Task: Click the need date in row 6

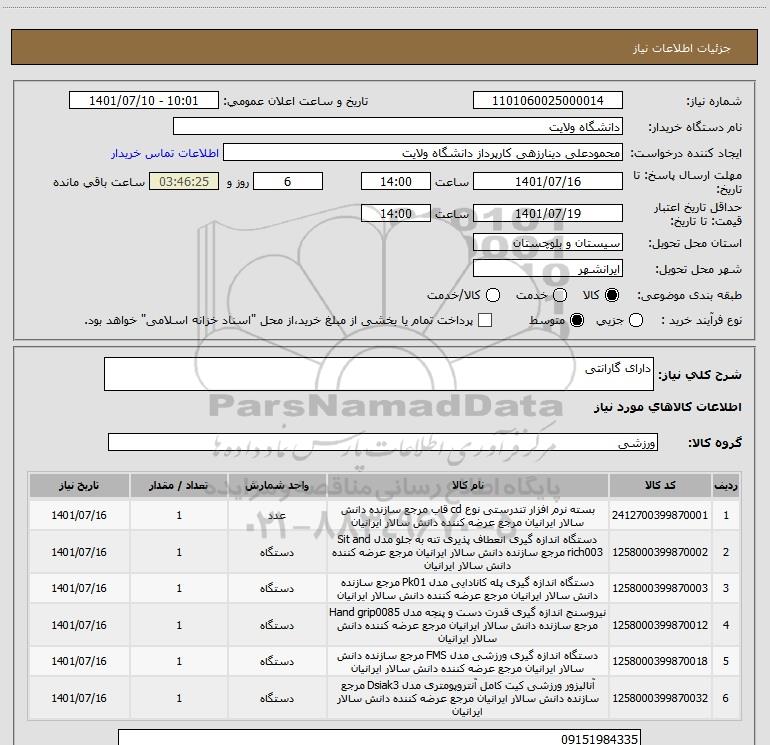Action: (x=79, y=698)
